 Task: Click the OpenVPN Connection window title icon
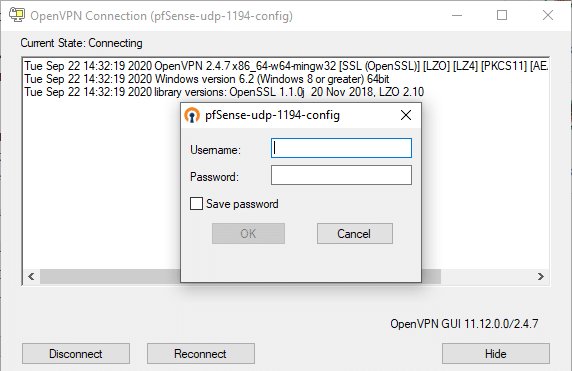coord(17,15)
